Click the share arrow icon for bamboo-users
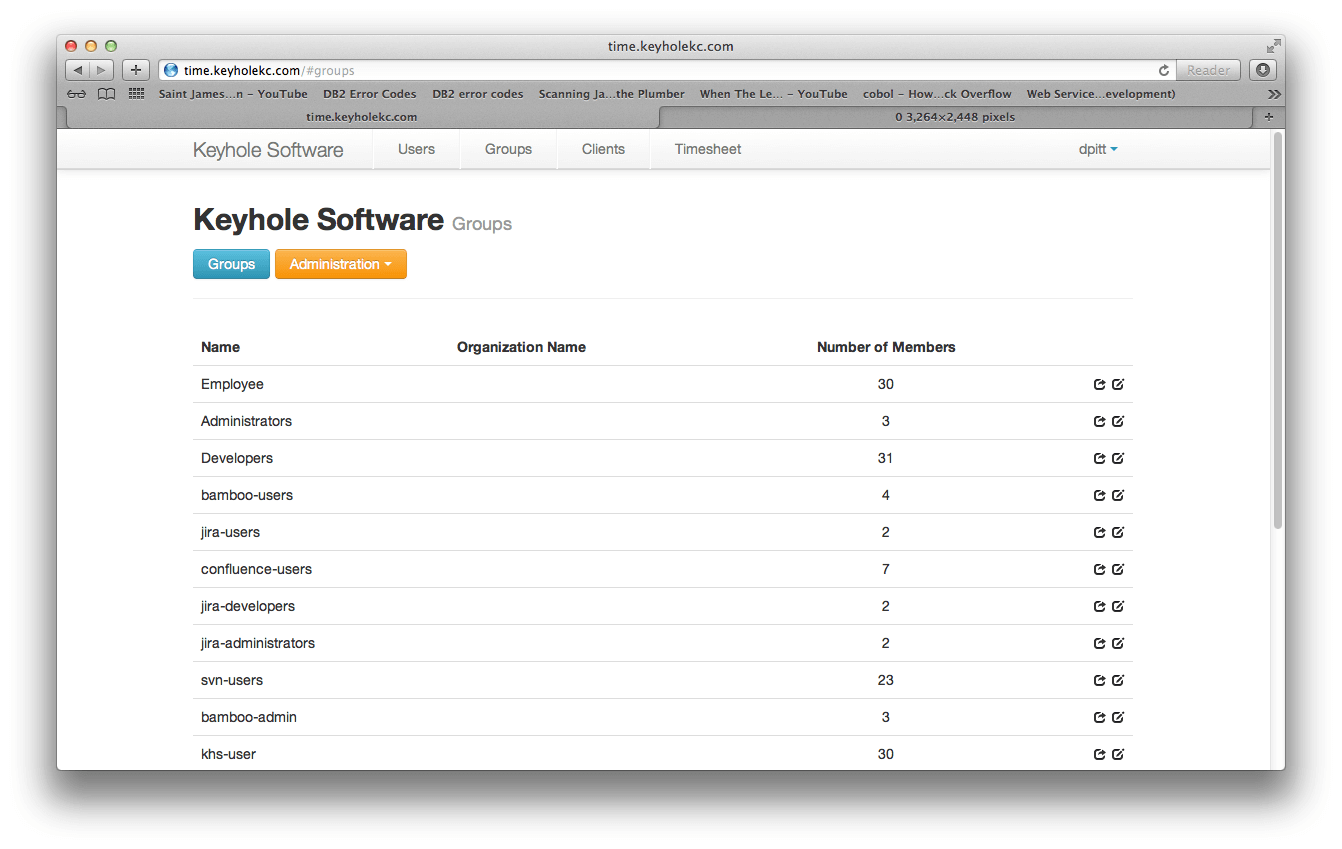This screenshot has width=1342, height=849. tap(1099, 495)
